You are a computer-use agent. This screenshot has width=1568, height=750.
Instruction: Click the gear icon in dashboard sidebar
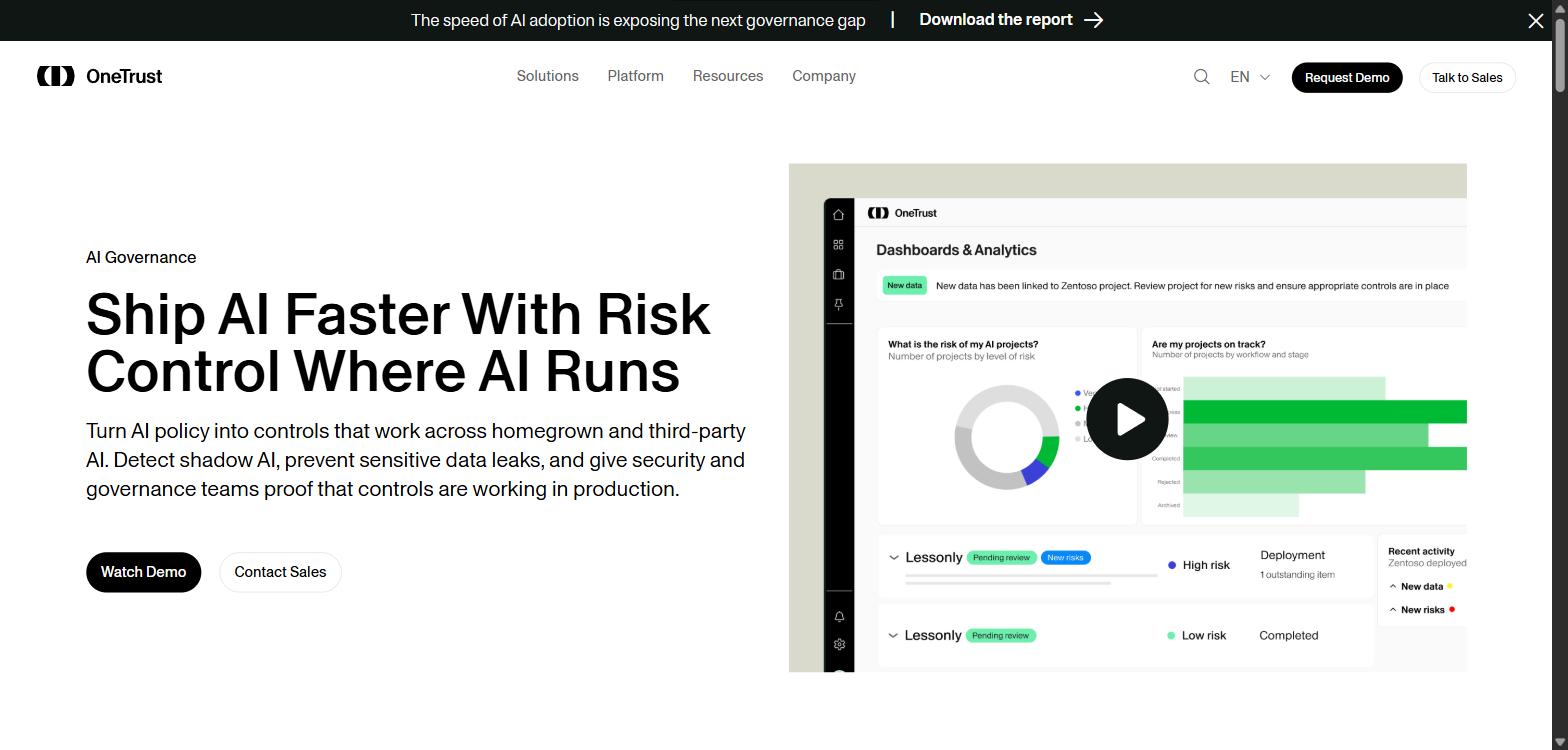[x=839, y=644]
